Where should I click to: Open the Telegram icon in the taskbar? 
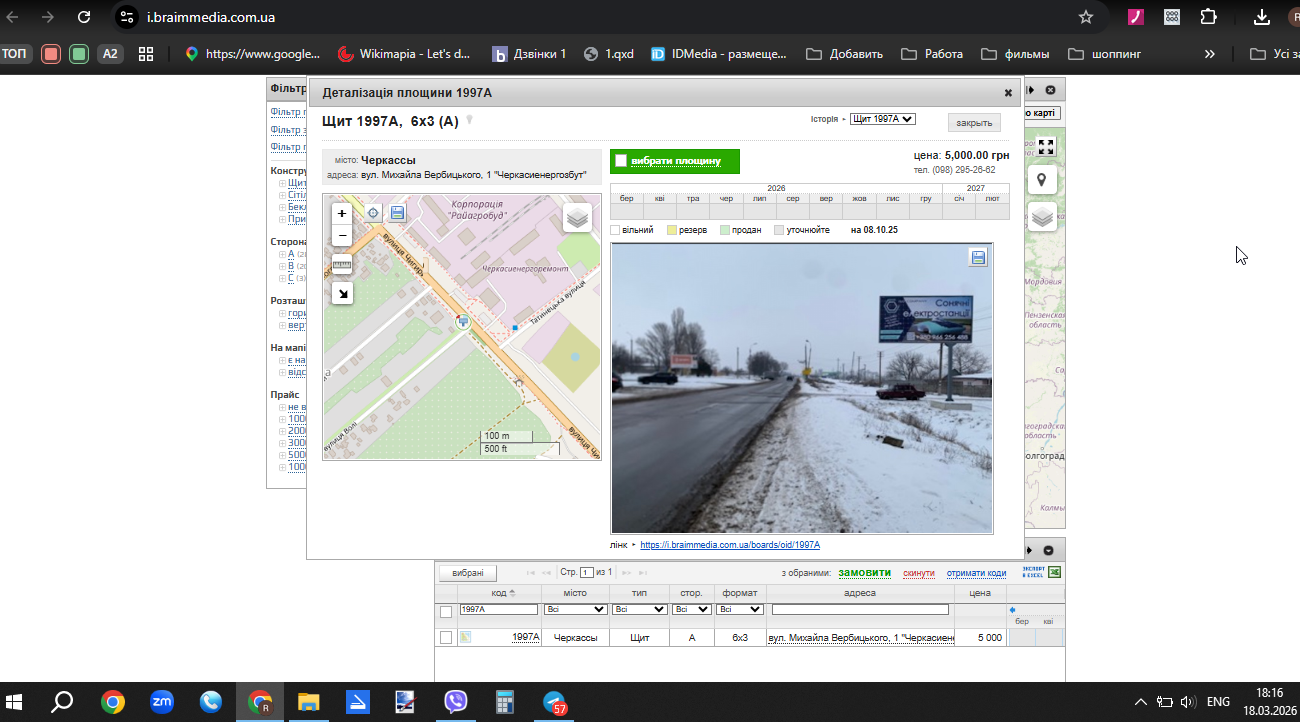point(554,702)
